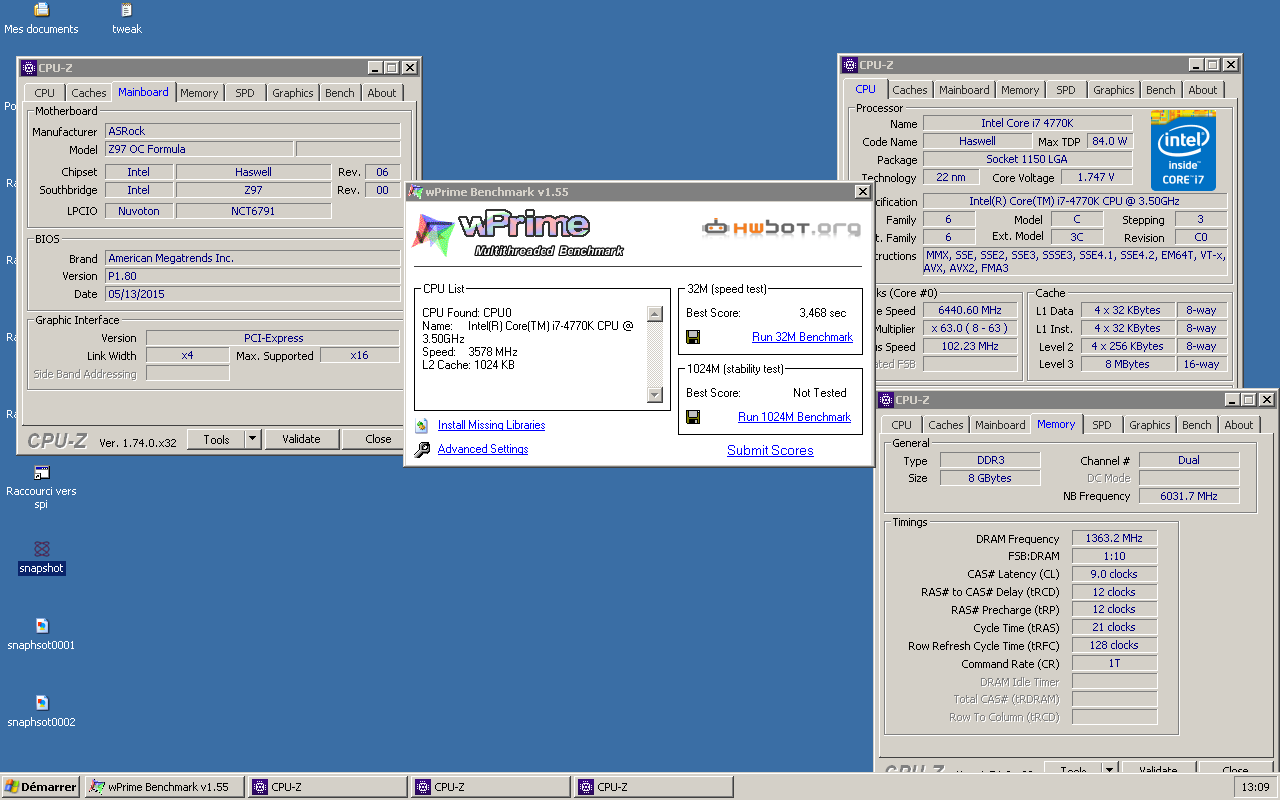Click the save icon for 32M score
Image resolution: width=1280 pixels, height=800 pixels.
pos(693,337)
